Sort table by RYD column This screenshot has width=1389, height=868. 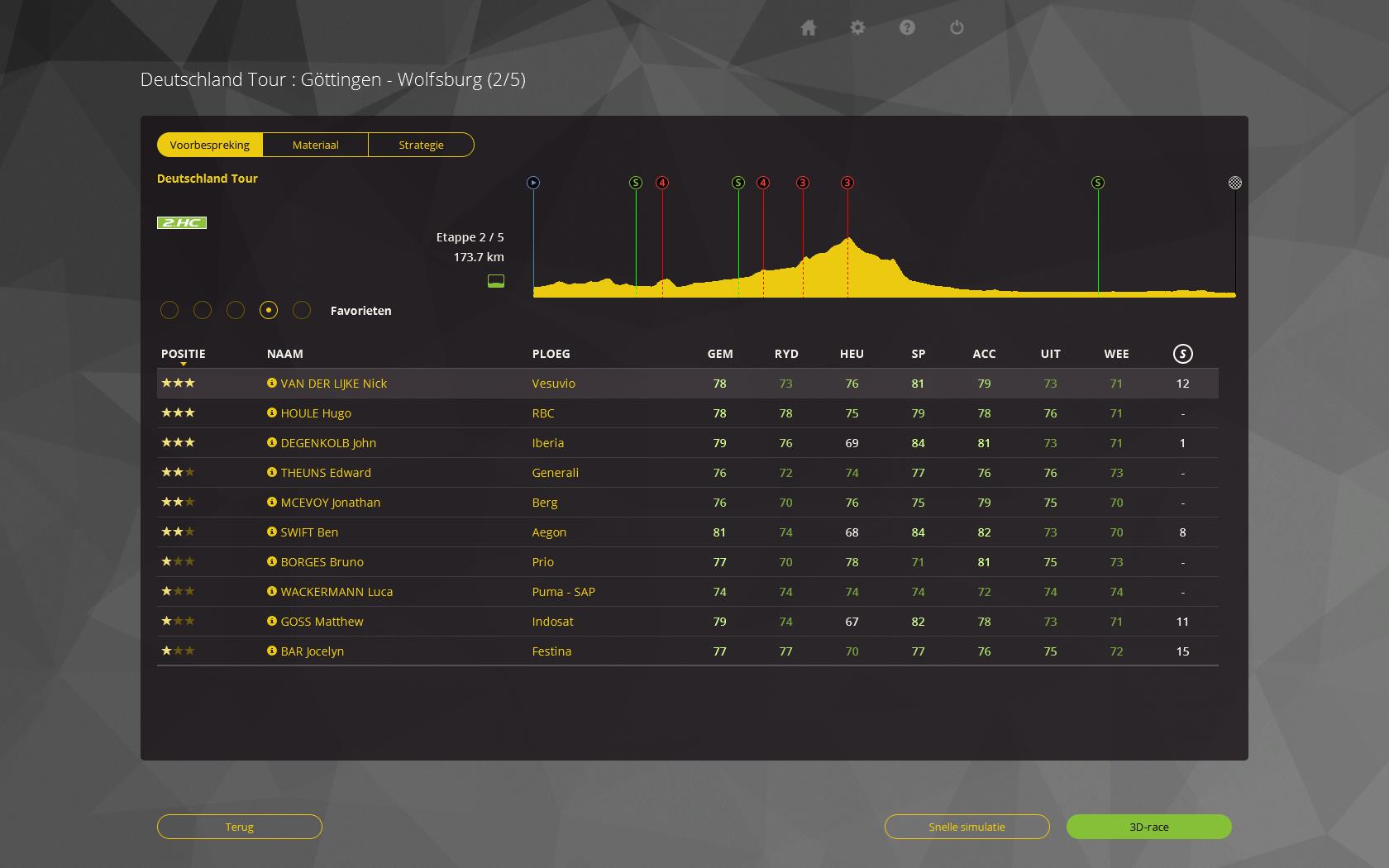click(x=786, y=354)
